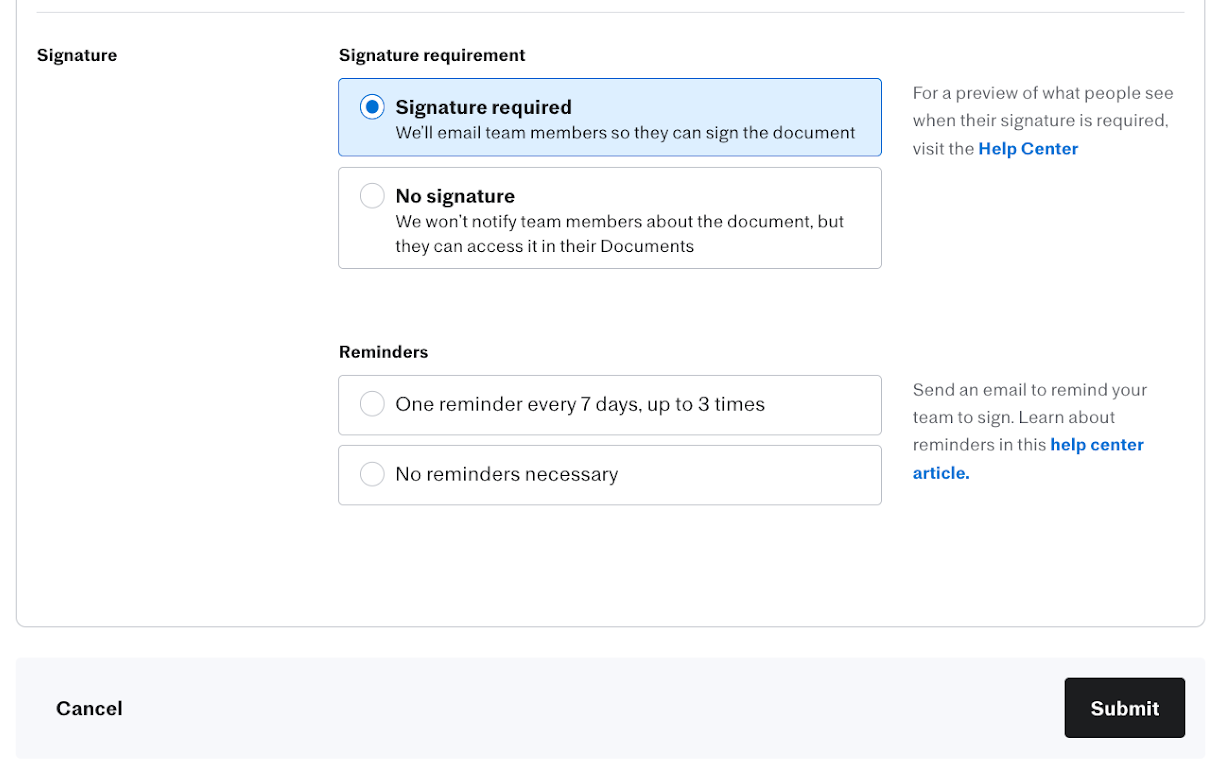Screen dimensions: 1223x763
Task: Open the Help Center link
Action: tap(1028, 149)
